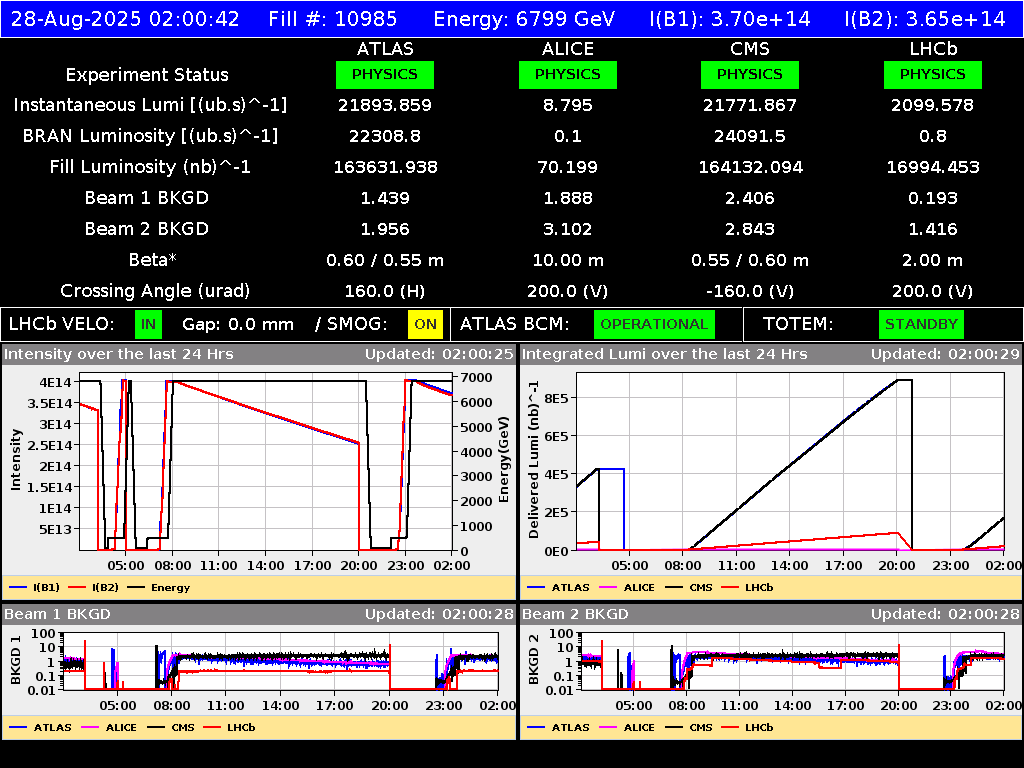
Task: Click ATLAS fill luminosity value 163631.938
Action: pyautogui.click(x=385, y=167)
